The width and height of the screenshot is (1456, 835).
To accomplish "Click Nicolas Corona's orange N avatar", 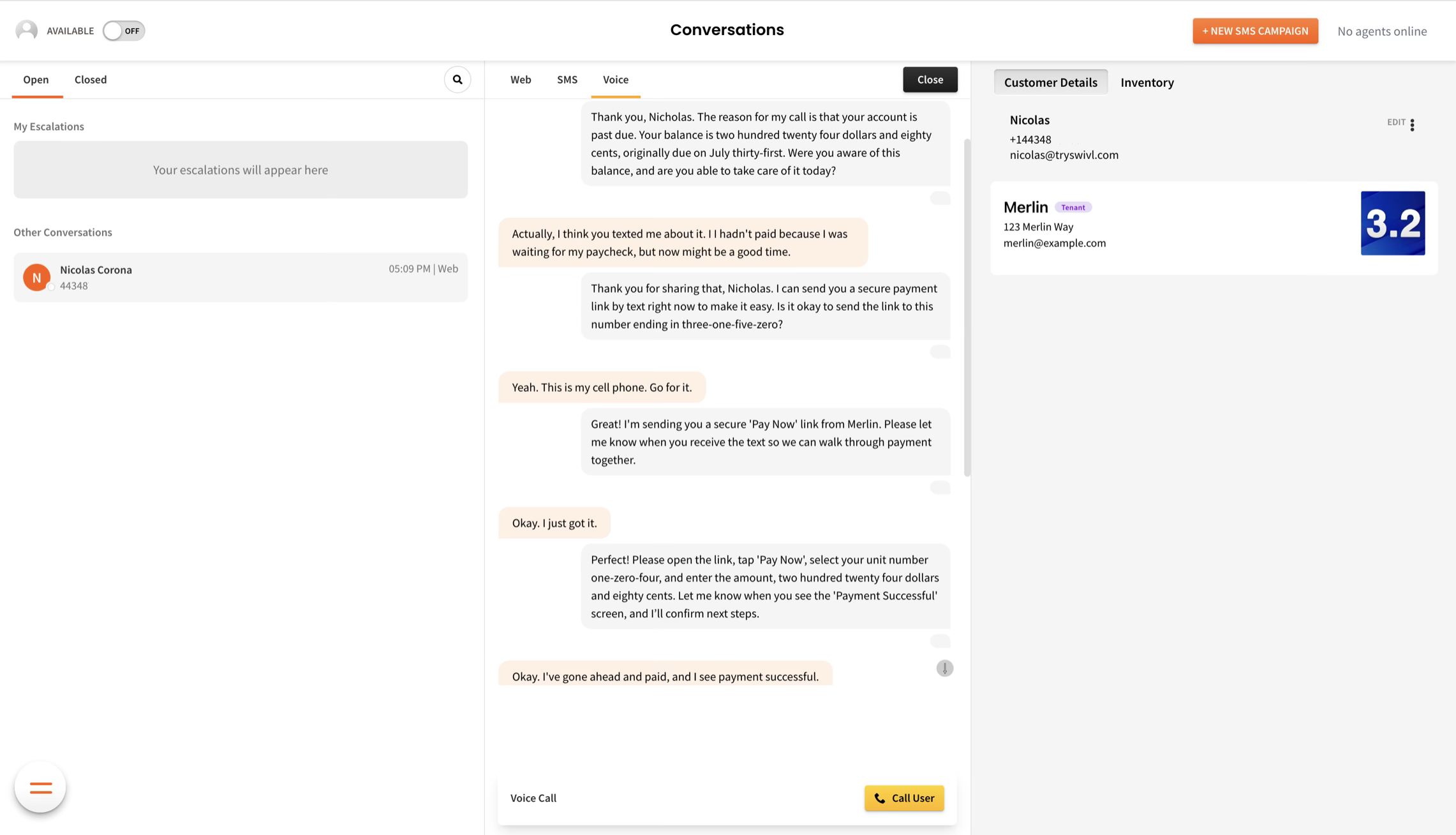I will tap(36, 278).
